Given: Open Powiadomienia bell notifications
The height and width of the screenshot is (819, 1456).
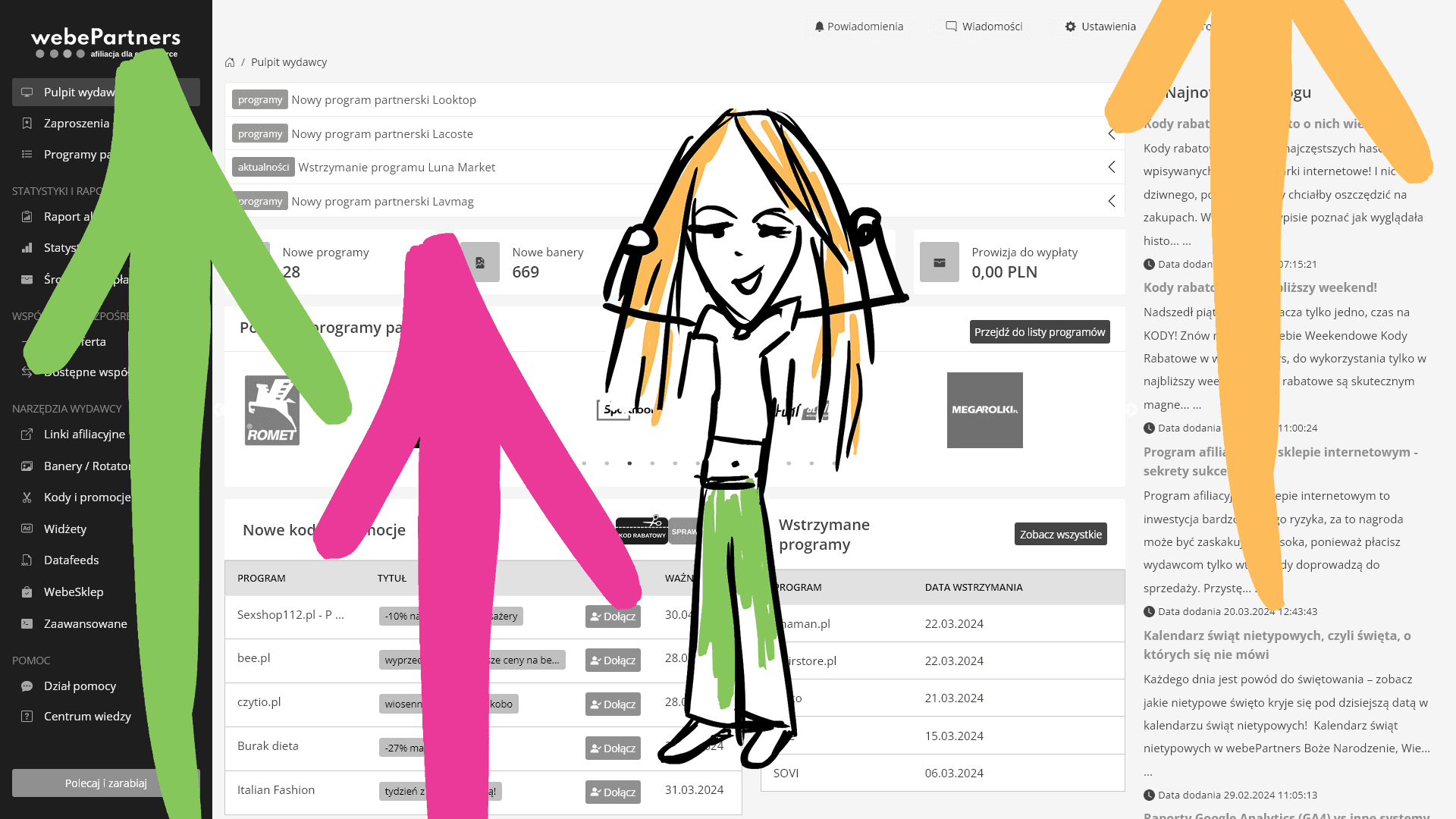Looking at the screenshot, I should click(x=858, y=27).
